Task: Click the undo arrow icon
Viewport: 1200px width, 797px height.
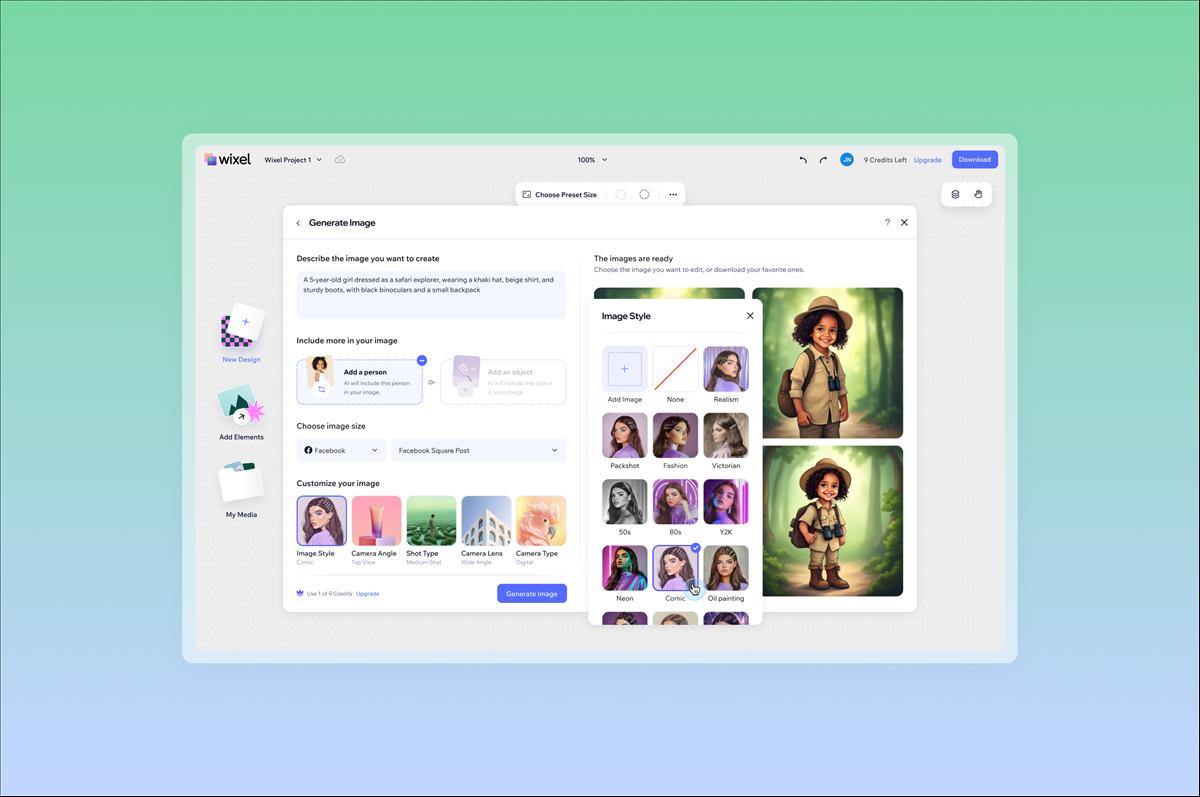Action: [x=803, y=160]
